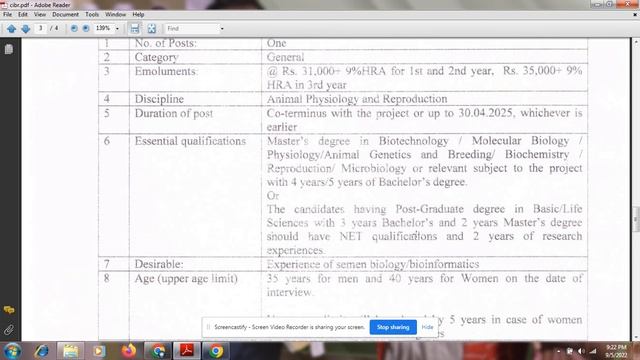Open the Tools menu
Image resolution: width=640 pixels, height=360 pixels.
click(92, 14)
